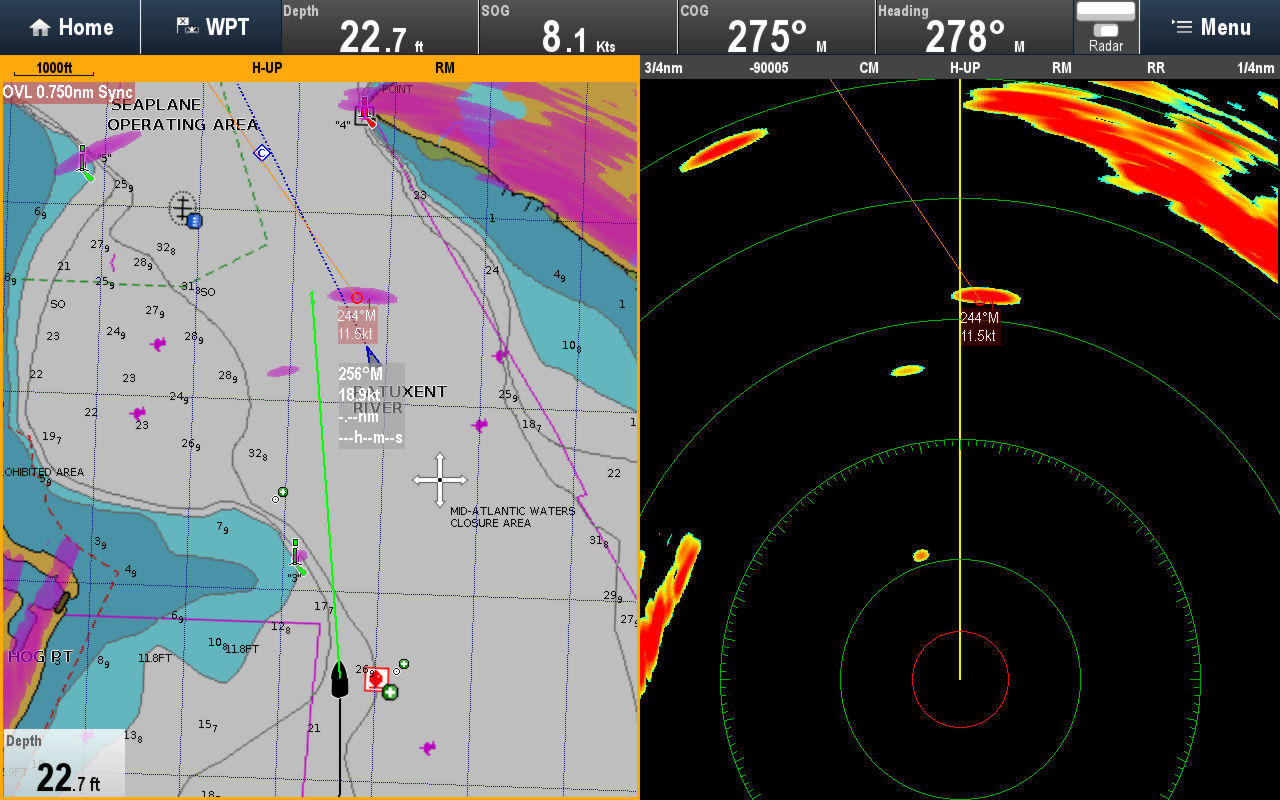Click the radar CM status label
This screenshot has height=800, width=1280.
coord(869,68)
